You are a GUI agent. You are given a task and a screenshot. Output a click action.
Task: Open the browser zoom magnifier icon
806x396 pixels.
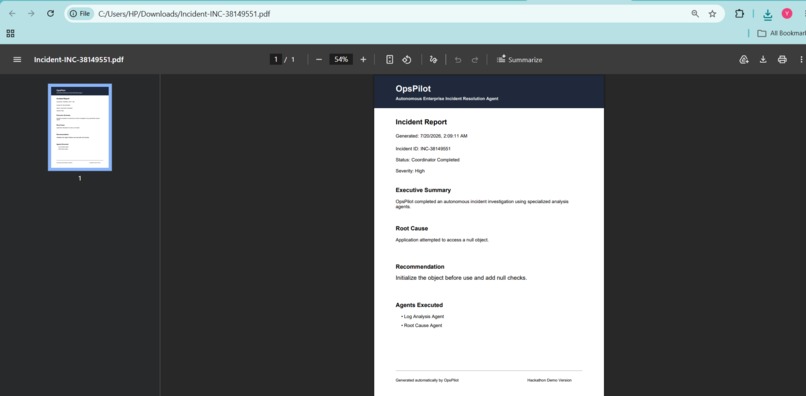click(695, 14)
